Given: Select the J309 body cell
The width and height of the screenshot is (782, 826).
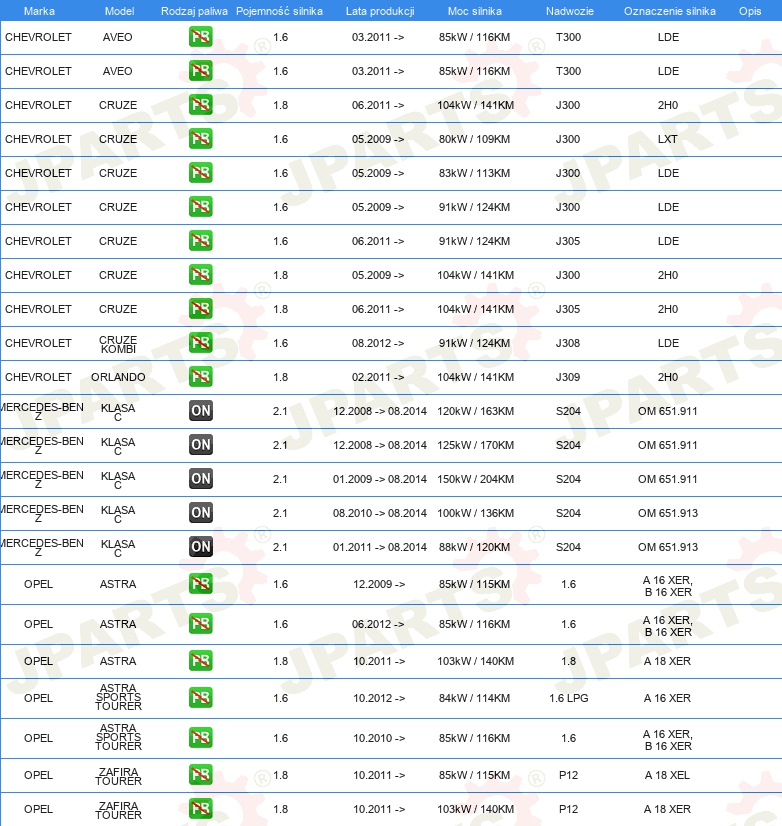Looking at the screenshot, I should click(568, 377).
